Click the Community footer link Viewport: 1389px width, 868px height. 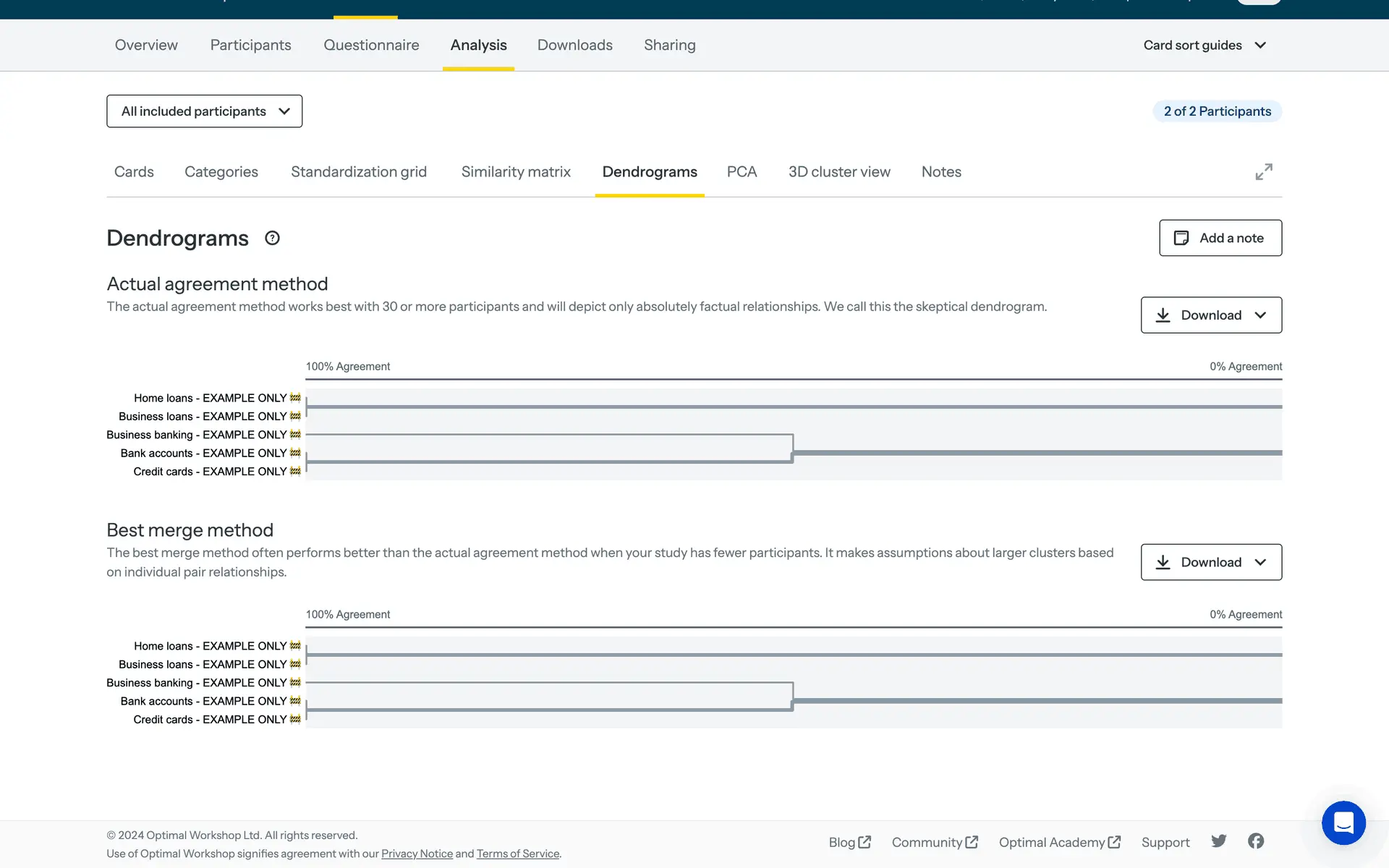[934, 842]
